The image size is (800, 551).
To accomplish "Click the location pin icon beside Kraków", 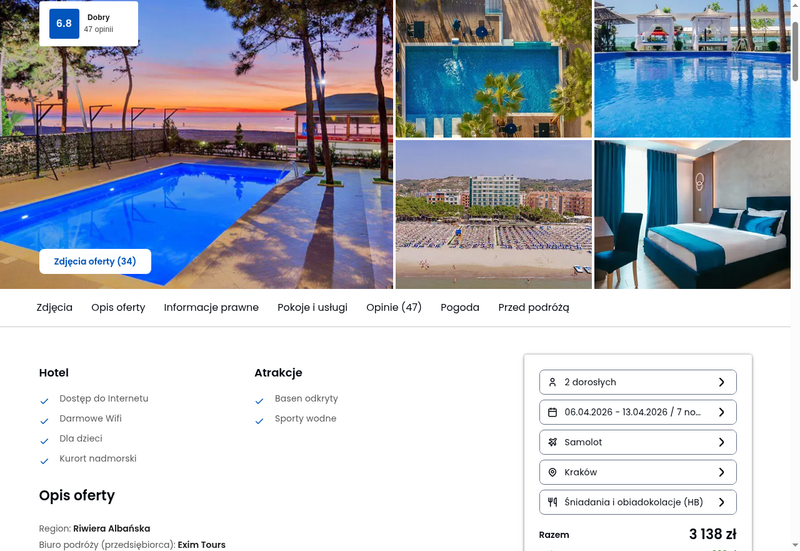I will [552, 472].
